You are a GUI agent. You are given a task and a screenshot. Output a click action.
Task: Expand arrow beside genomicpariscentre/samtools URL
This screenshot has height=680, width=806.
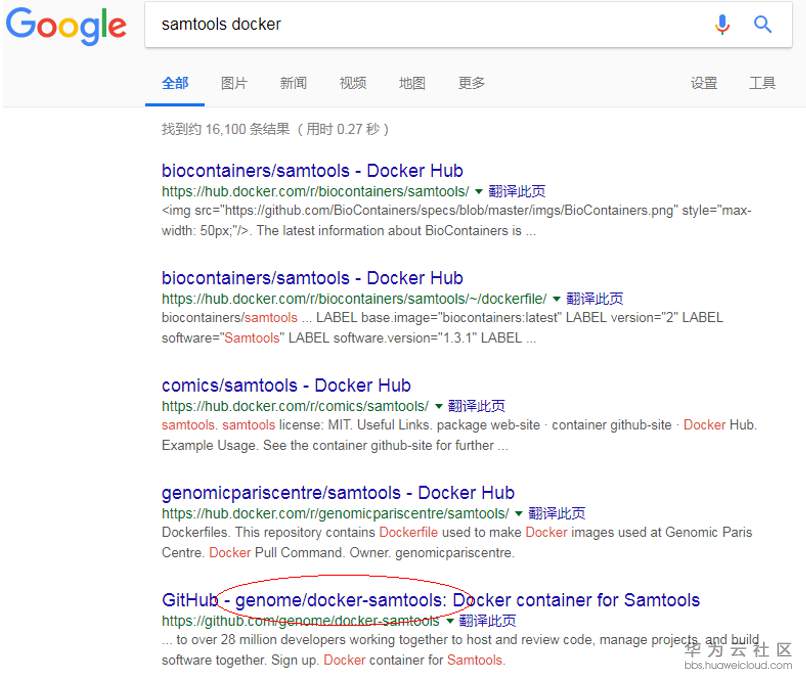(x=519, y=513)
